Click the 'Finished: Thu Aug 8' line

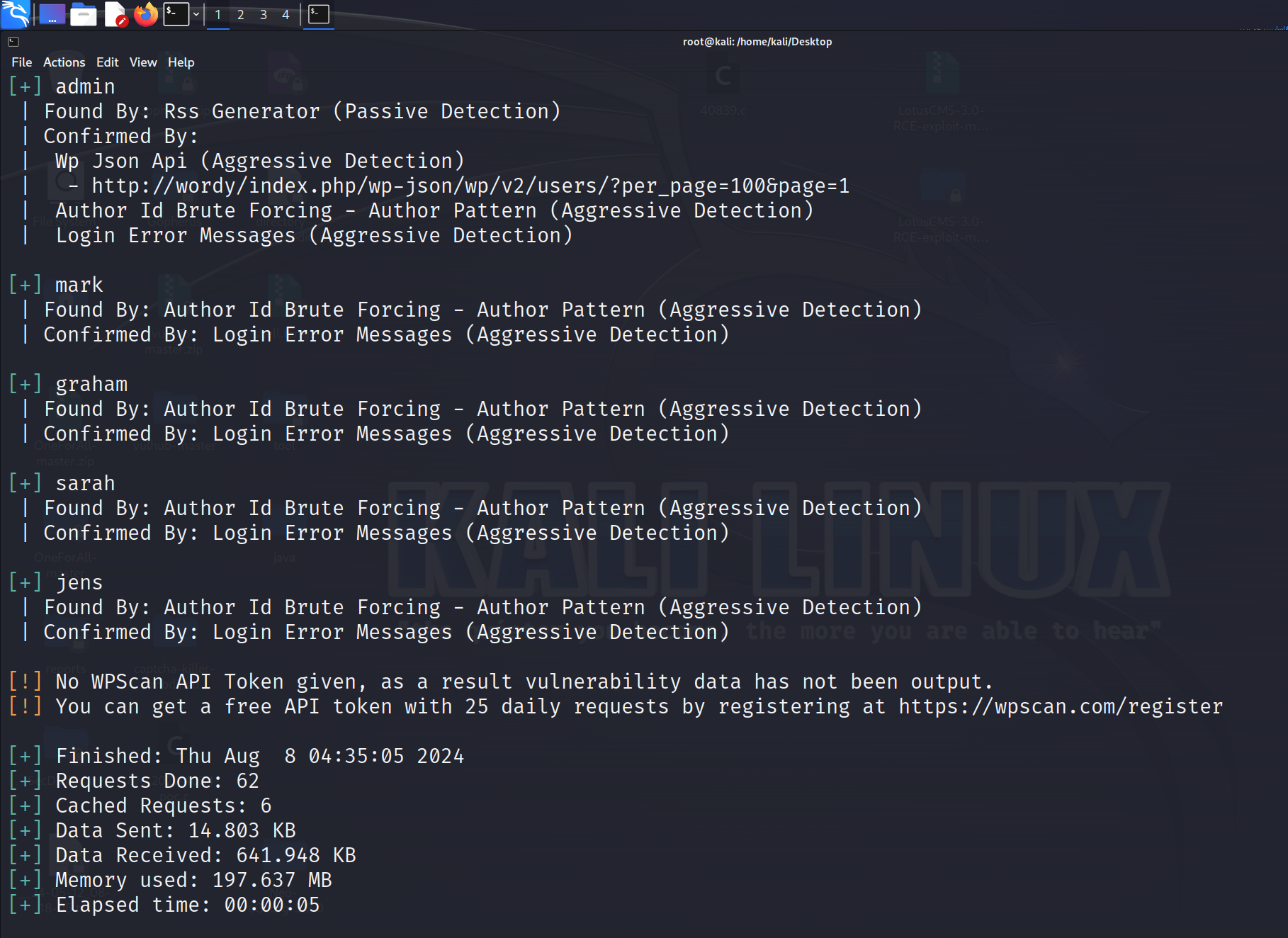tap(237, 756)
